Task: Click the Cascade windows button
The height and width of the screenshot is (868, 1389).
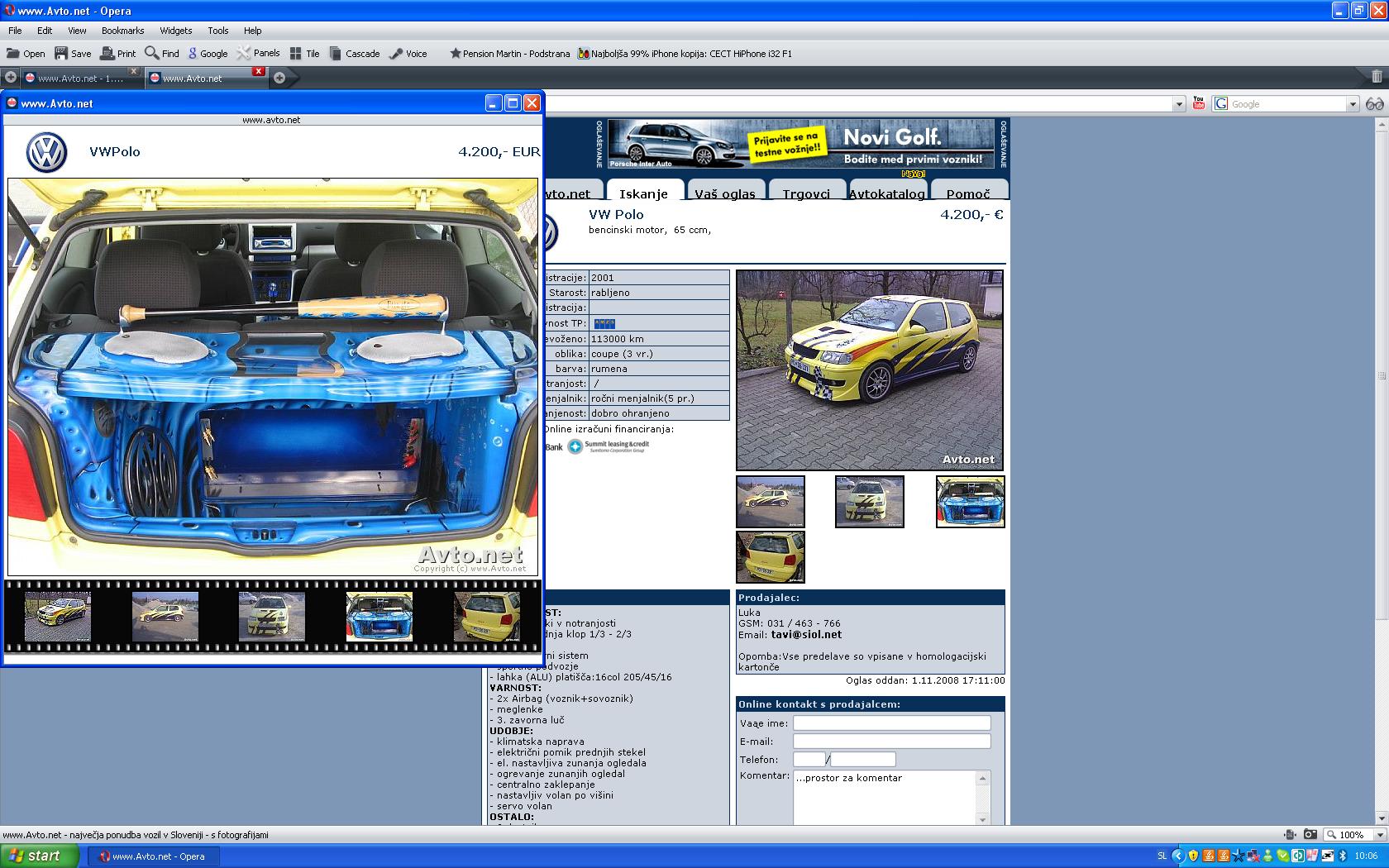Action: point(355,54)
